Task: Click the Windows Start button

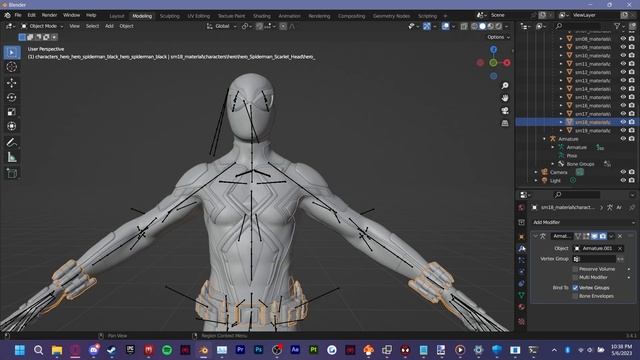Action: click(x=20, y=350)
